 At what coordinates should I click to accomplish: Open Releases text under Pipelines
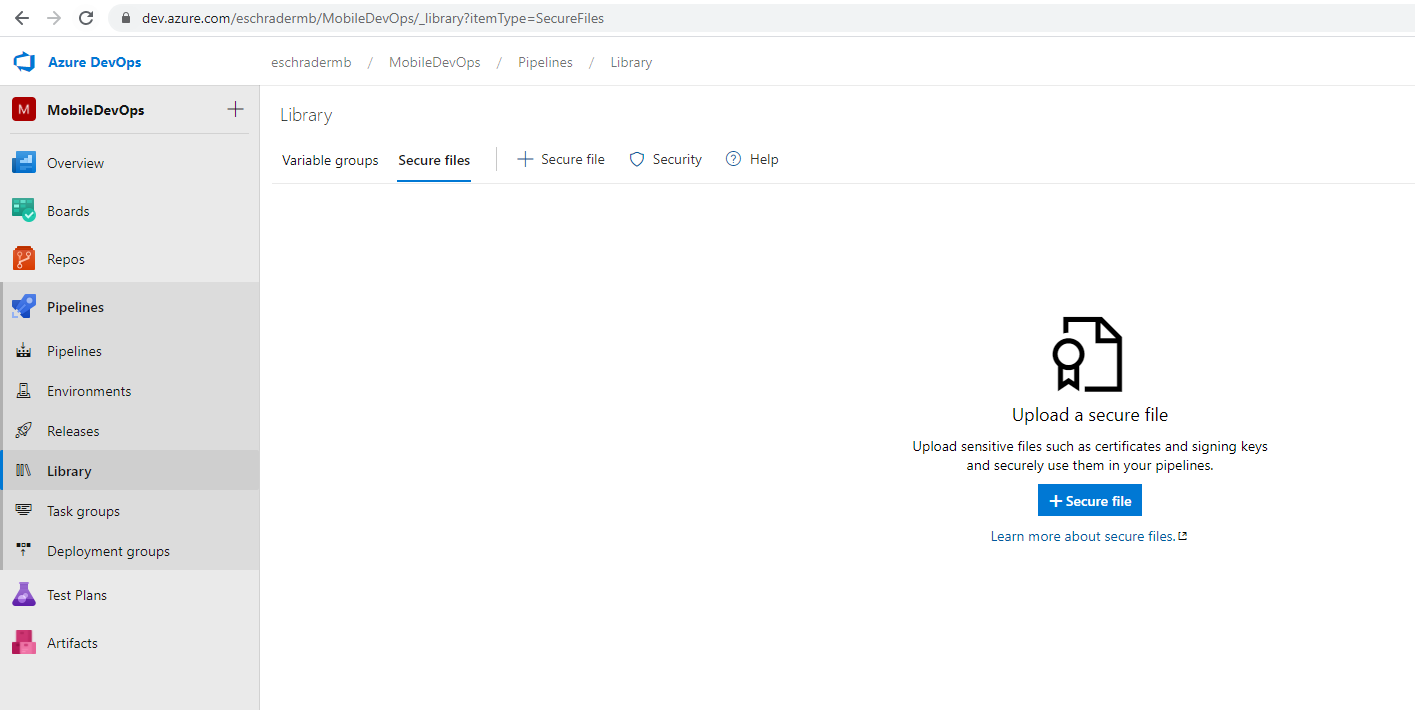[73, 431]
